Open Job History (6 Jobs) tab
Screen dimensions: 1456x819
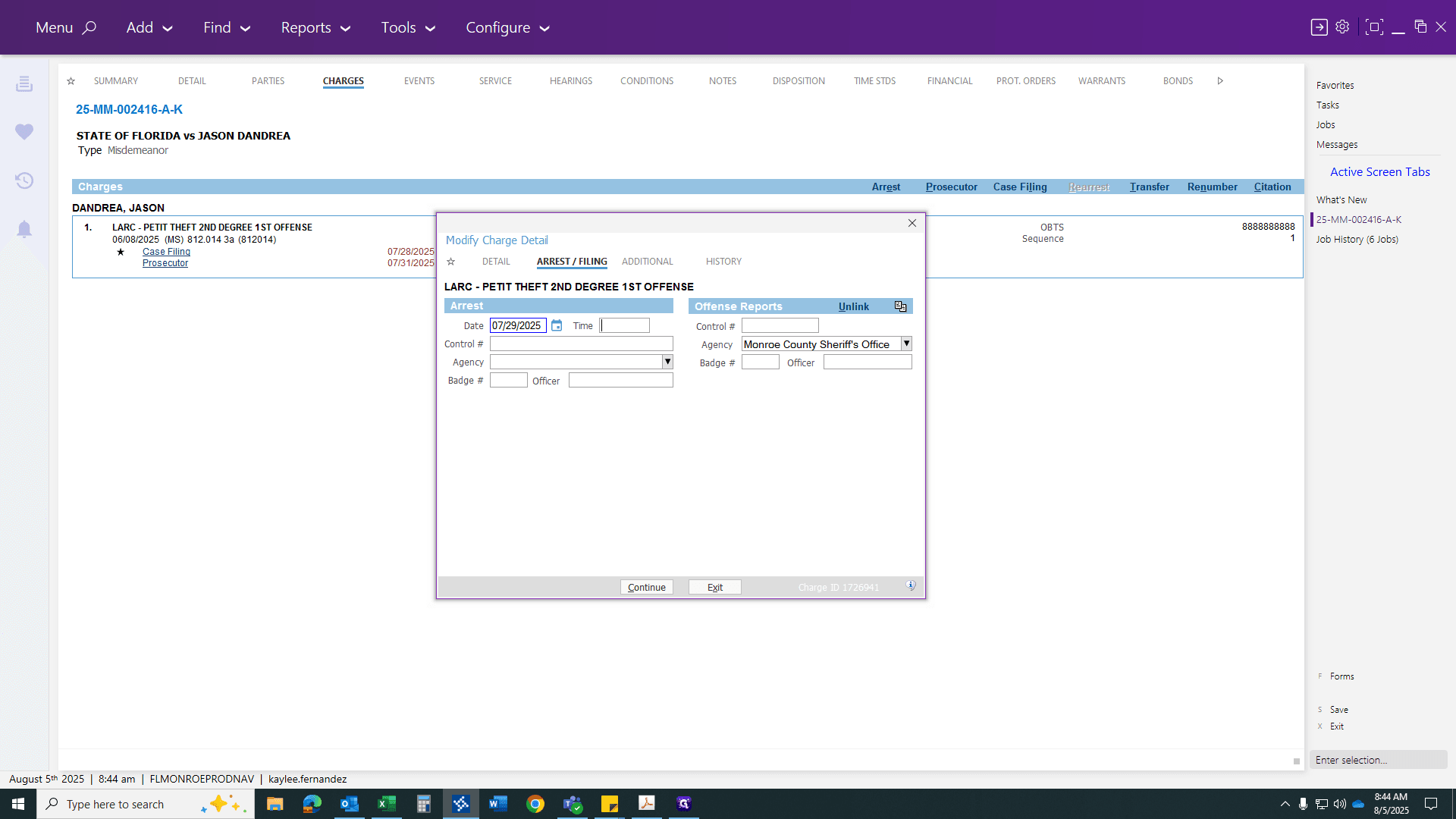coord(1357,240)
